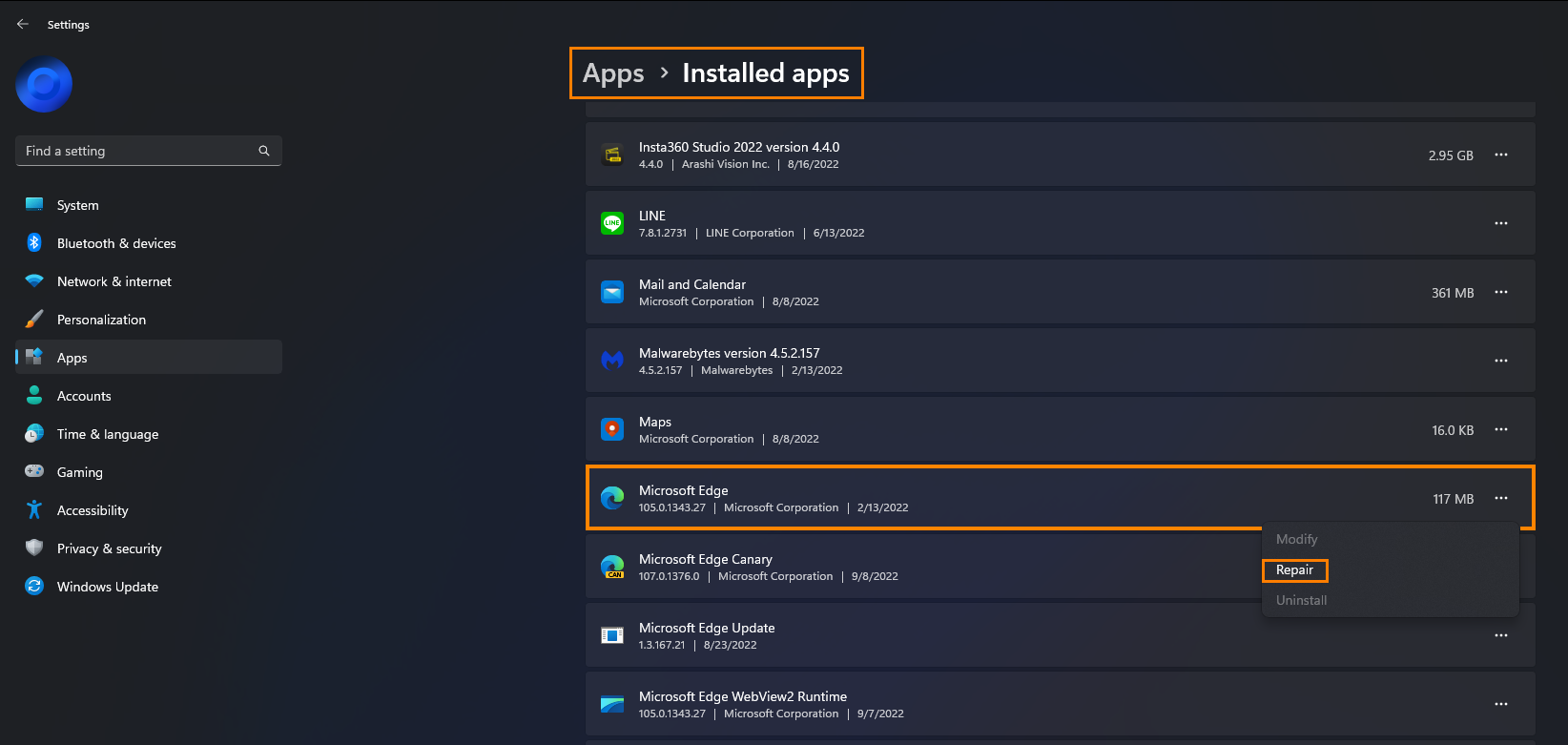Viewport: 1568px width, 745px height.
Task: Click the Personalization paintbrush icon
Action: (34, 319)
